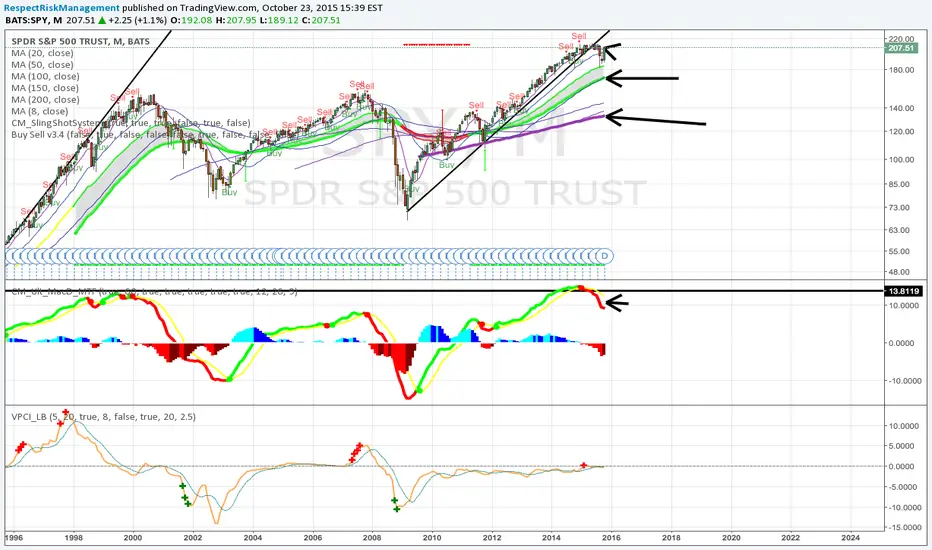Select the Buy Sell v3.4 indicator label
The height and width of the screenshot is (550, 932).
pos(140,134)
